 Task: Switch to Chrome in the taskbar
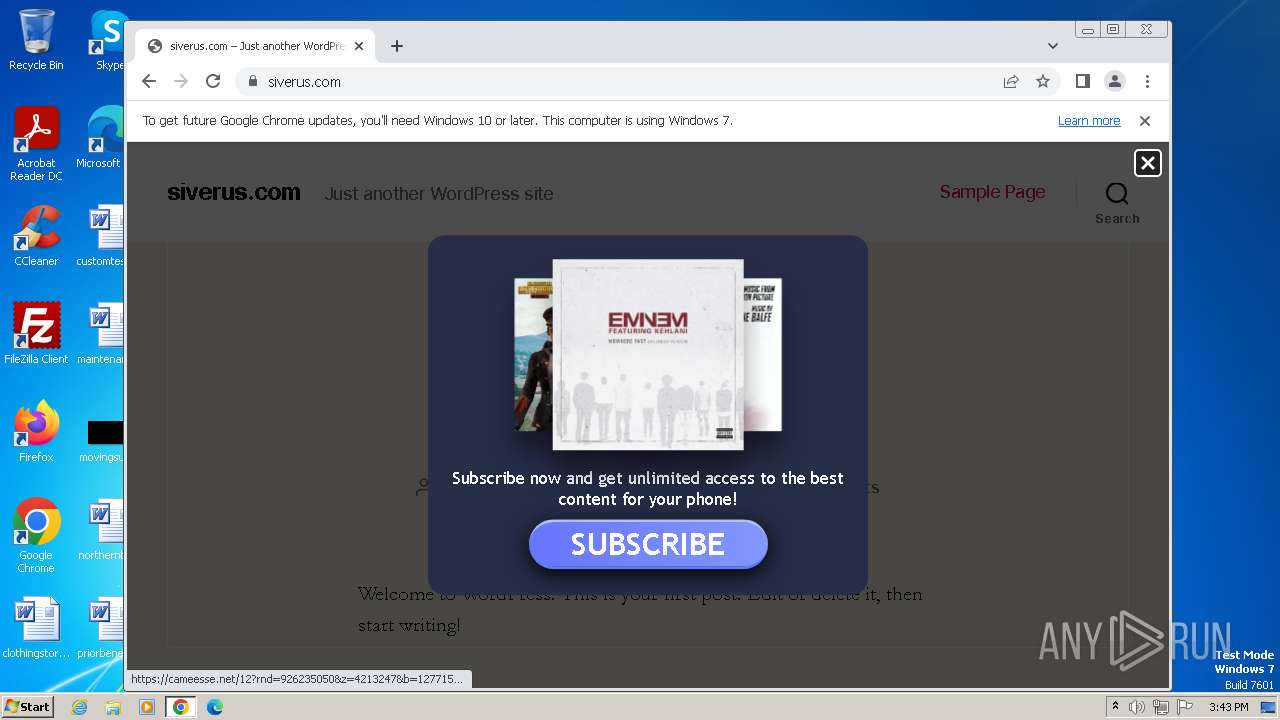coord(181,707)
